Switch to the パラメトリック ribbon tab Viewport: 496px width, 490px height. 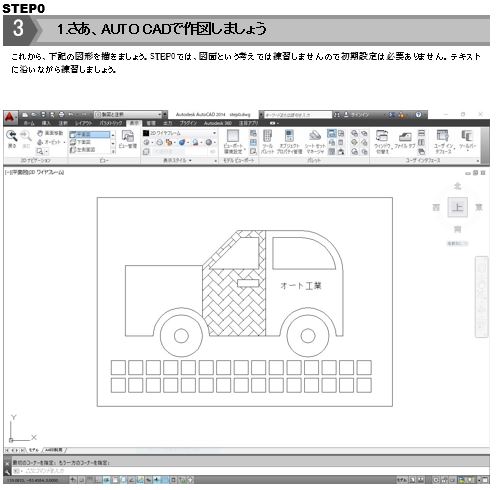(111, 123)
